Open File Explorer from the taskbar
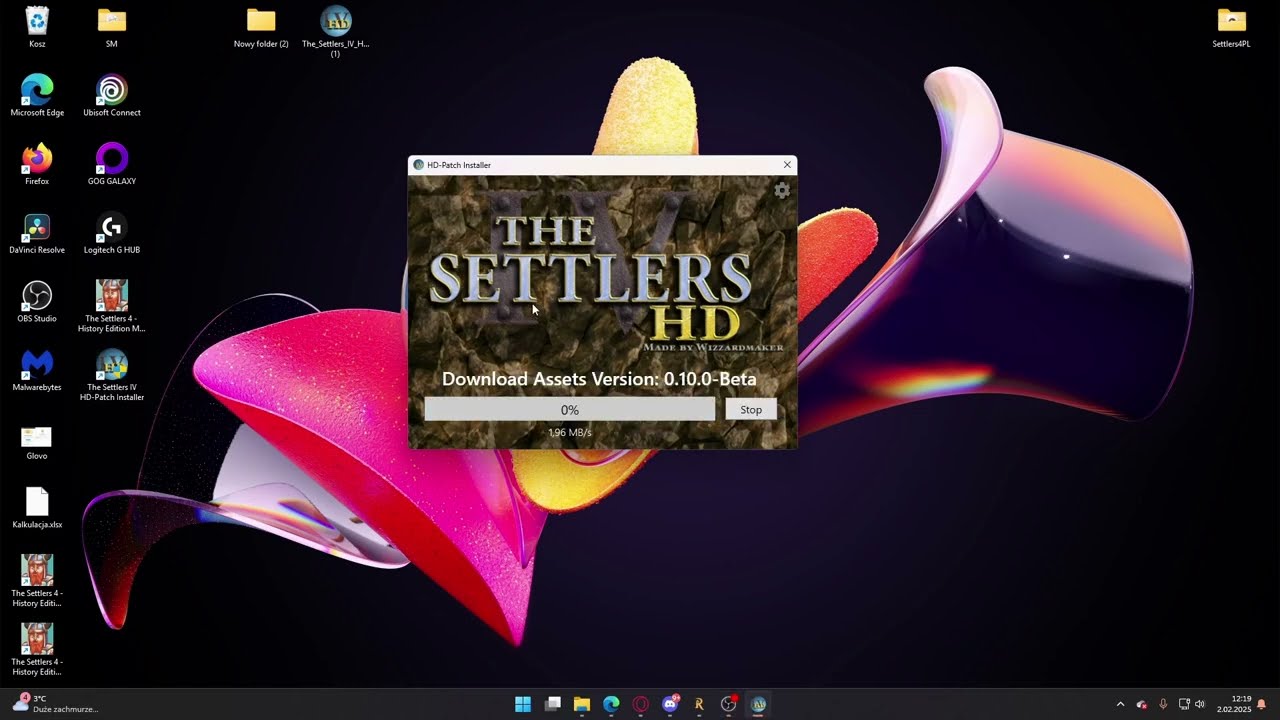The height and width of the screenshot is (720, 1280). pos(582,704)
